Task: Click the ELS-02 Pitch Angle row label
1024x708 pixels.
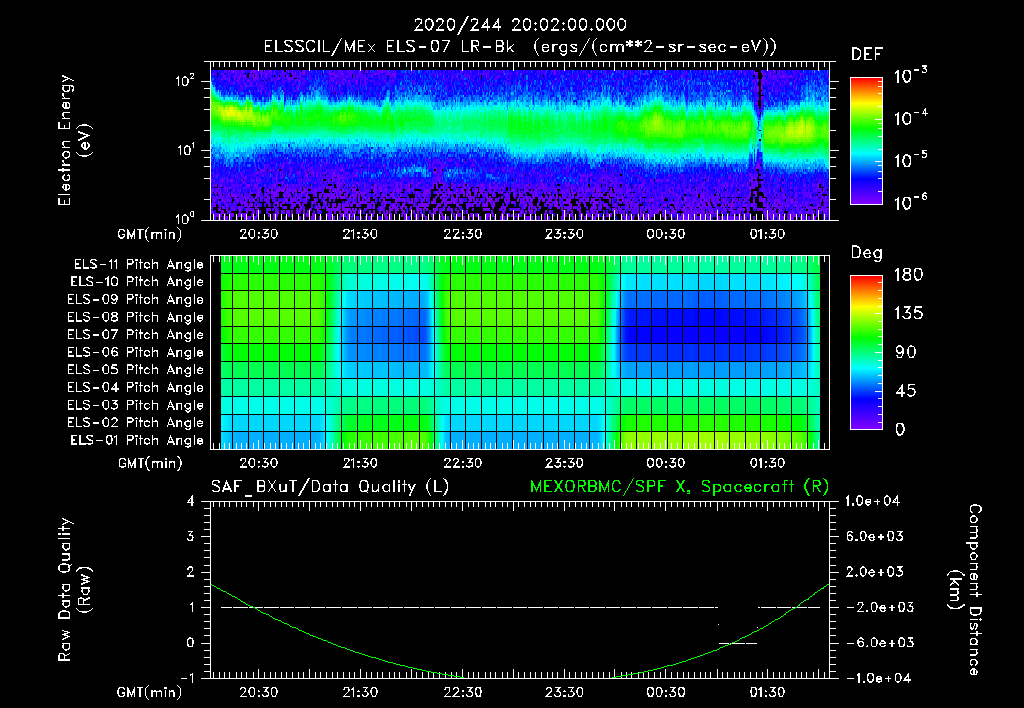Action: point(135,423)
